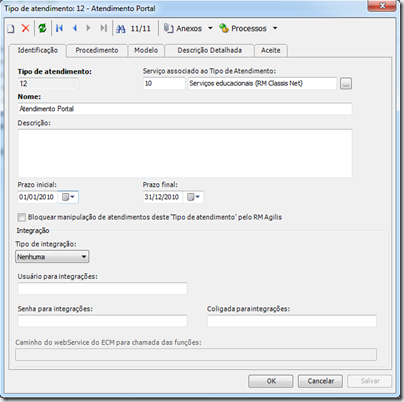
Task: Open the Tipo de integração combo box
Action: coord(52,257)
